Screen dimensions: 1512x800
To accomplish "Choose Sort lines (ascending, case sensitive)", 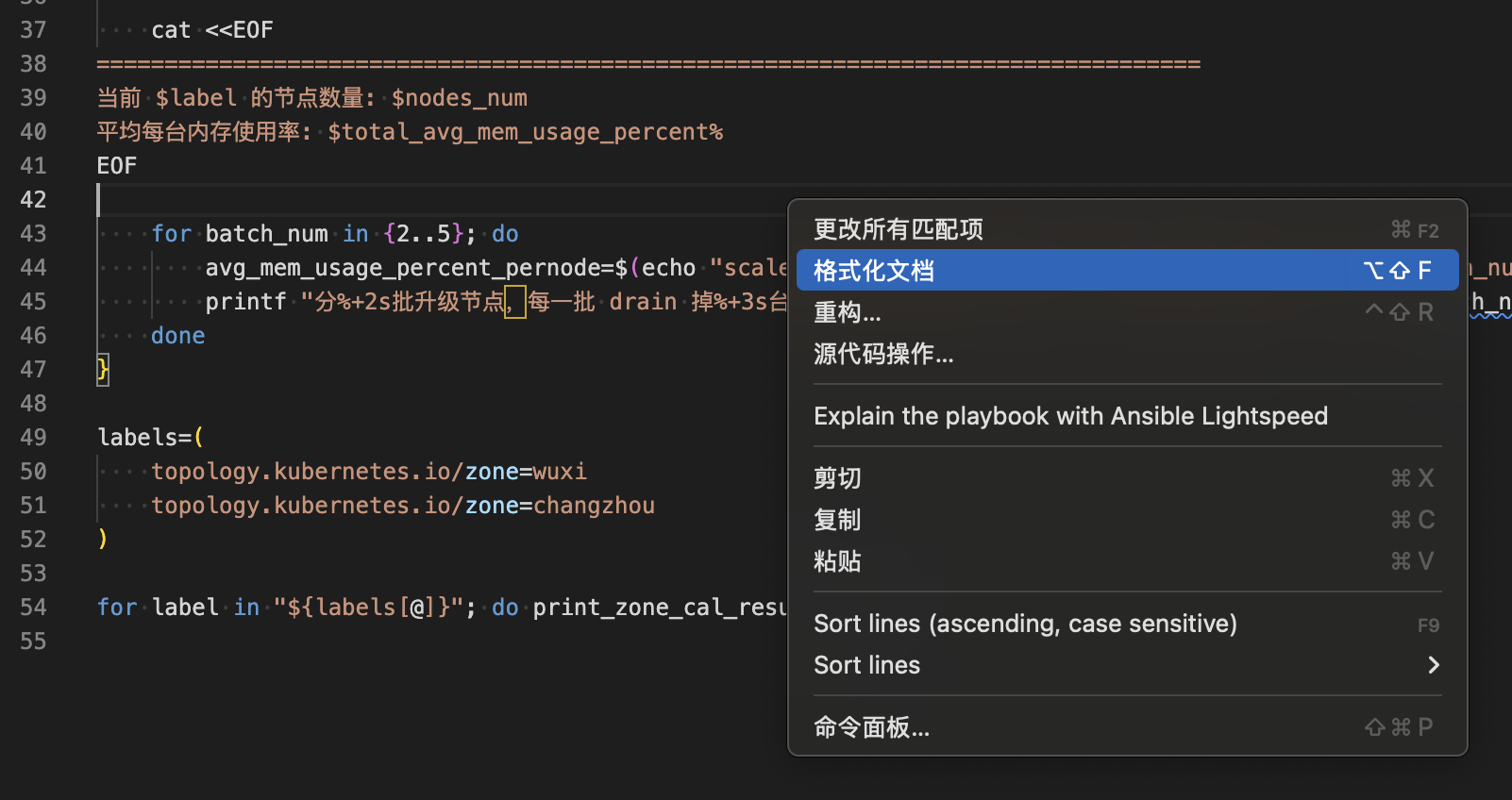I will (1127, 624).
